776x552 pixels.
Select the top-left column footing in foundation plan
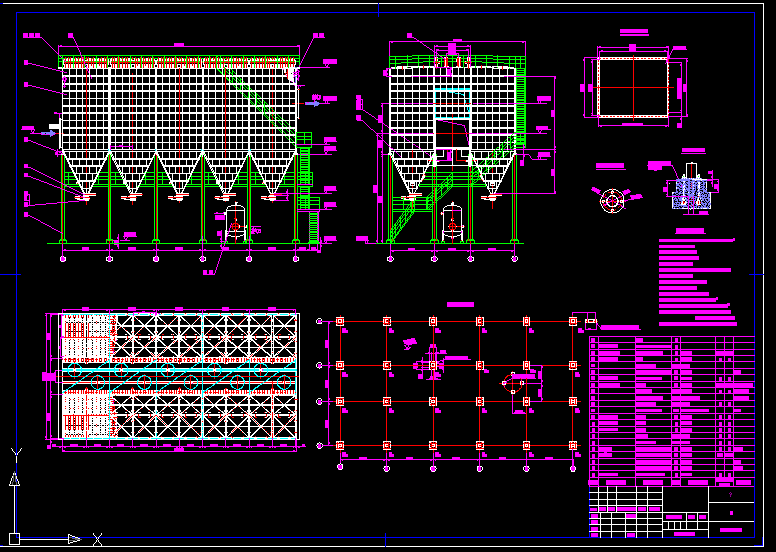tap(340, 321)
